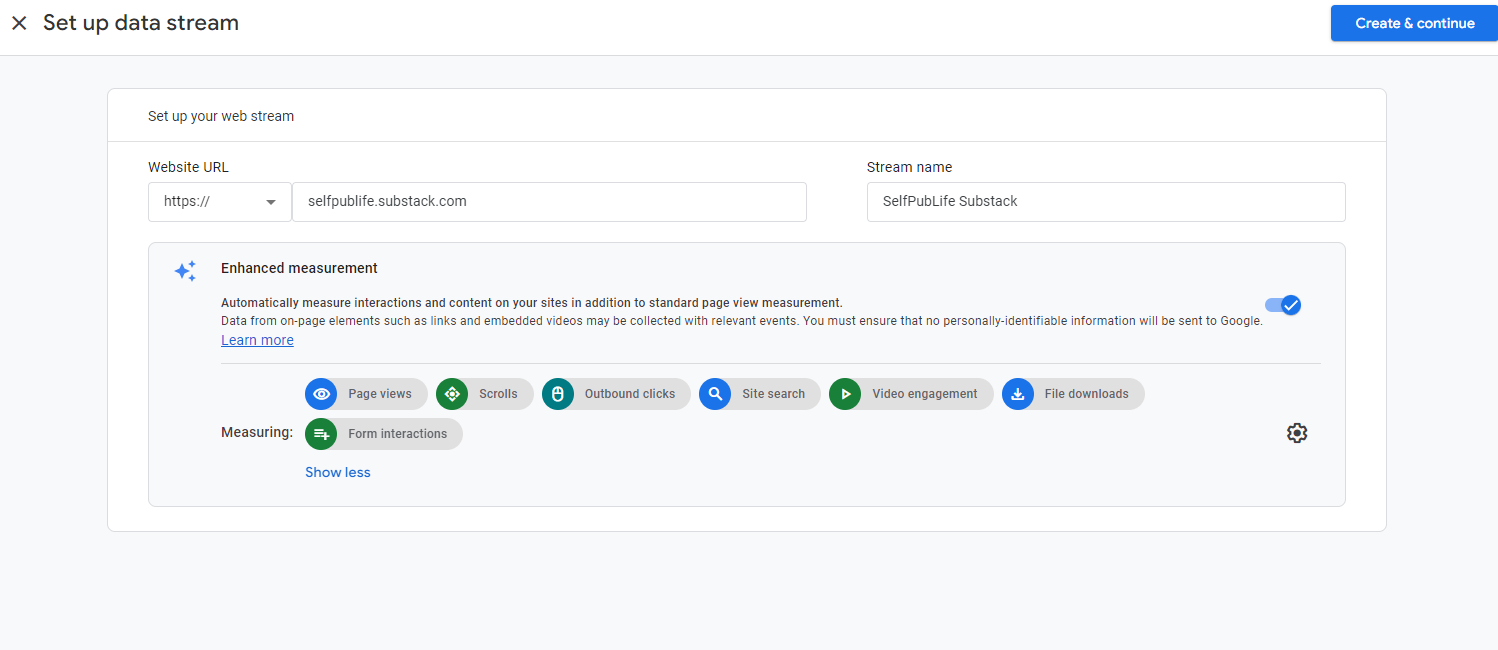The height and width of the screenshot is (650, 1498).
Task: Click the Create & continue button
Action: [x=1414, y=23]
